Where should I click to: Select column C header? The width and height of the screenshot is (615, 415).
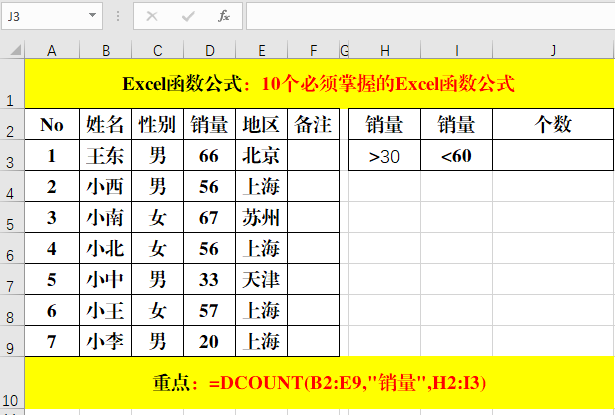157,50
